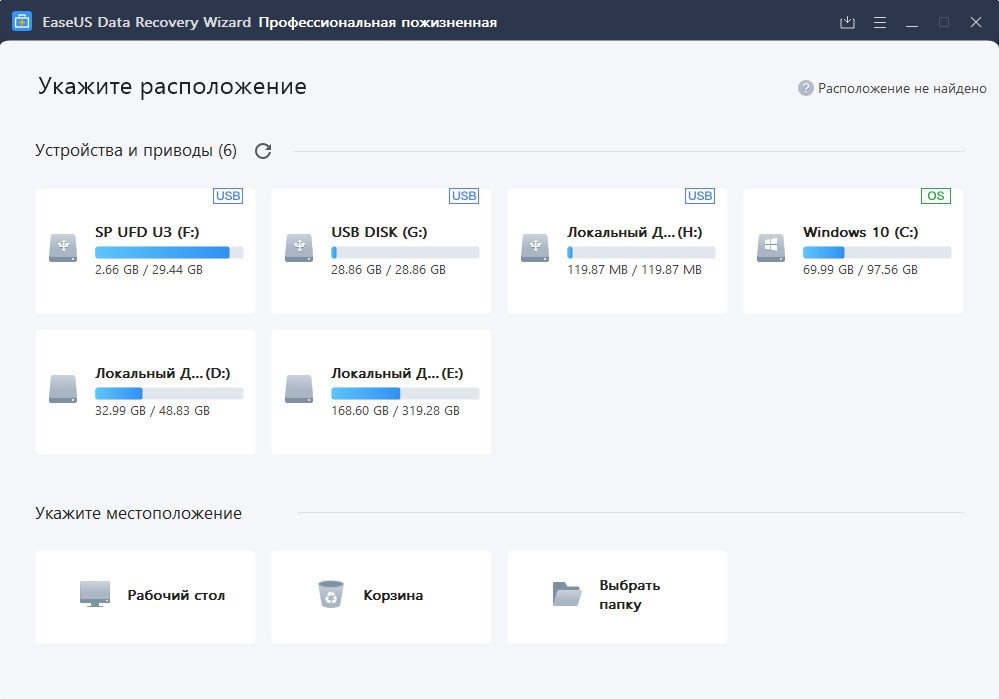Open the hamburger menu in title bar
Viewport: 999px width, 699px height.
point(880,22)
